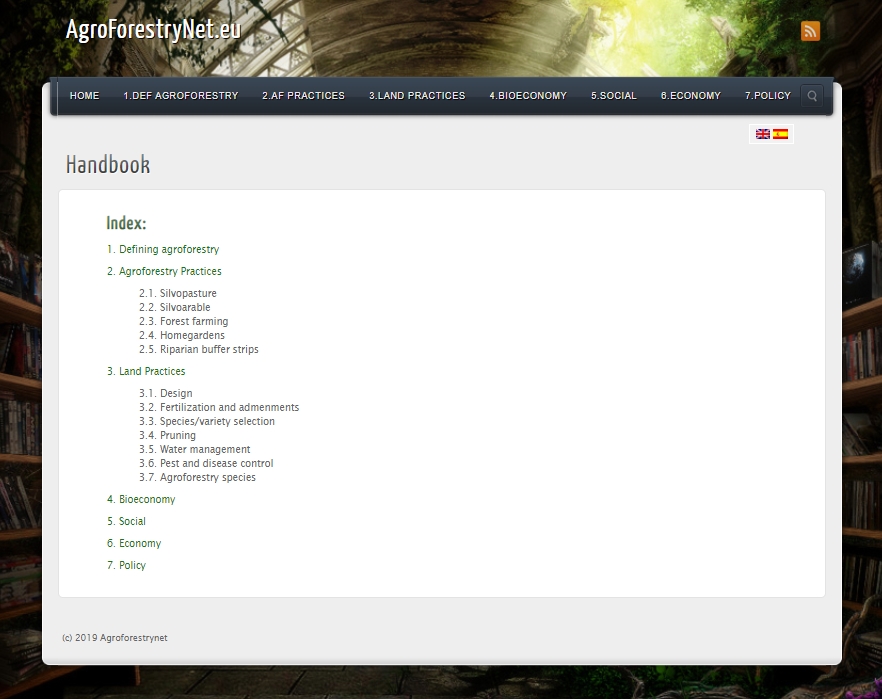Open index link 4. Bioeconomy

(141, 499)
